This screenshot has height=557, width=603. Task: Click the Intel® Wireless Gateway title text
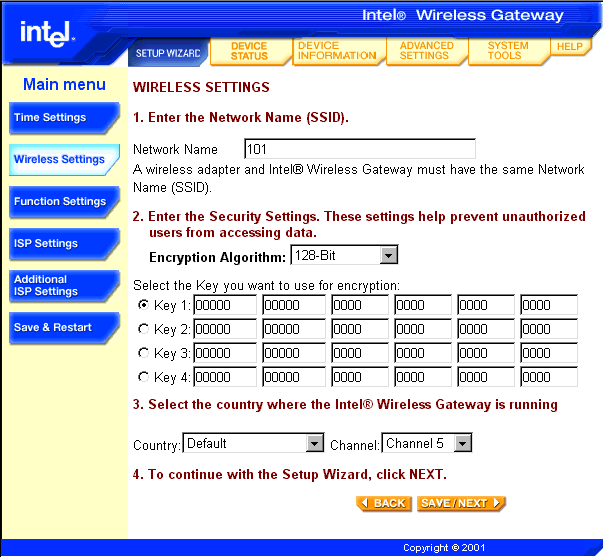(463, 15)
